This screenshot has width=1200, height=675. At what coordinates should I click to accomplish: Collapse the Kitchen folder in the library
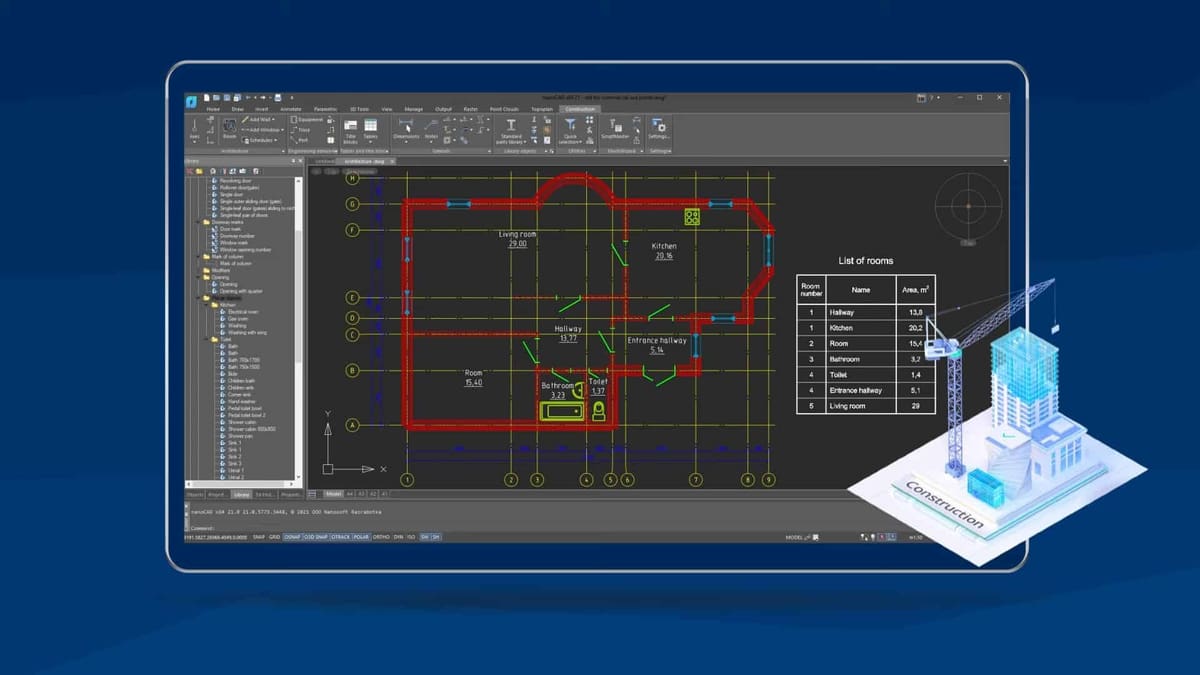click(x=207, y=304)
